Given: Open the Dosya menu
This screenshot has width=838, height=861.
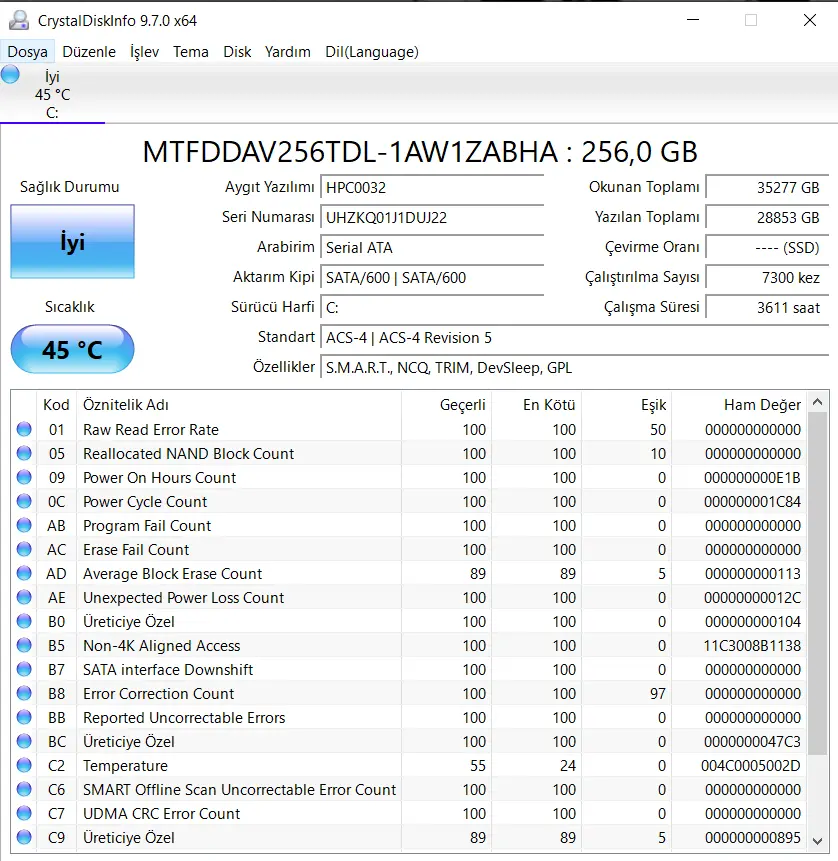Looking at the screenshot, I should tap(27, 52).
